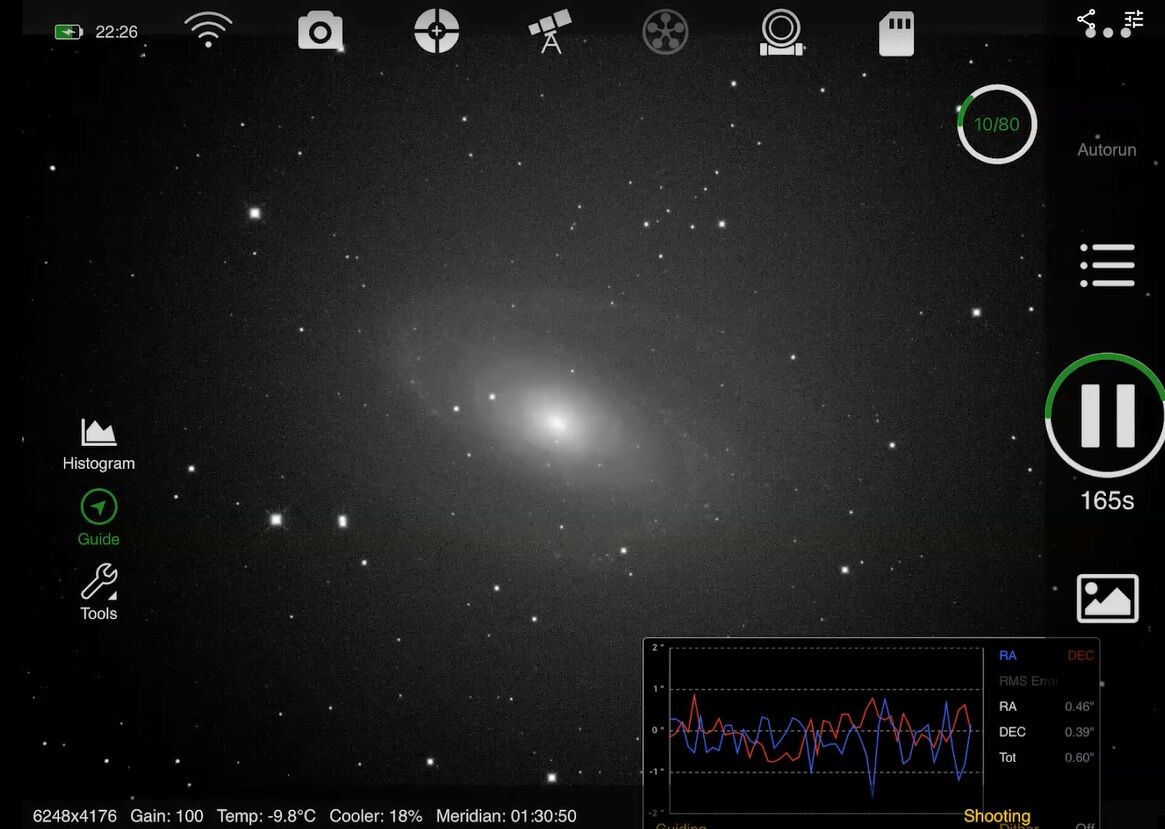Tap the DEC RMS value 0.39"

pyautogui.click(x=1079, y=732)
